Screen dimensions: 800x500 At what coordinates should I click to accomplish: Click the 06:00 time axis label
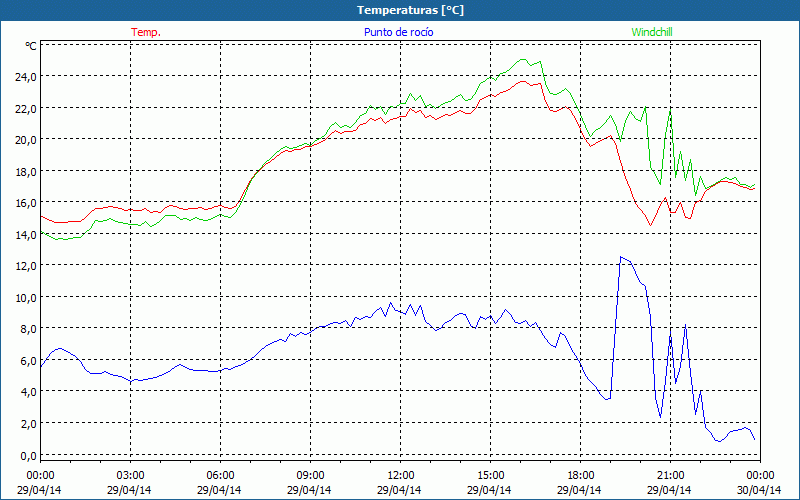click(x=220, y=476)
